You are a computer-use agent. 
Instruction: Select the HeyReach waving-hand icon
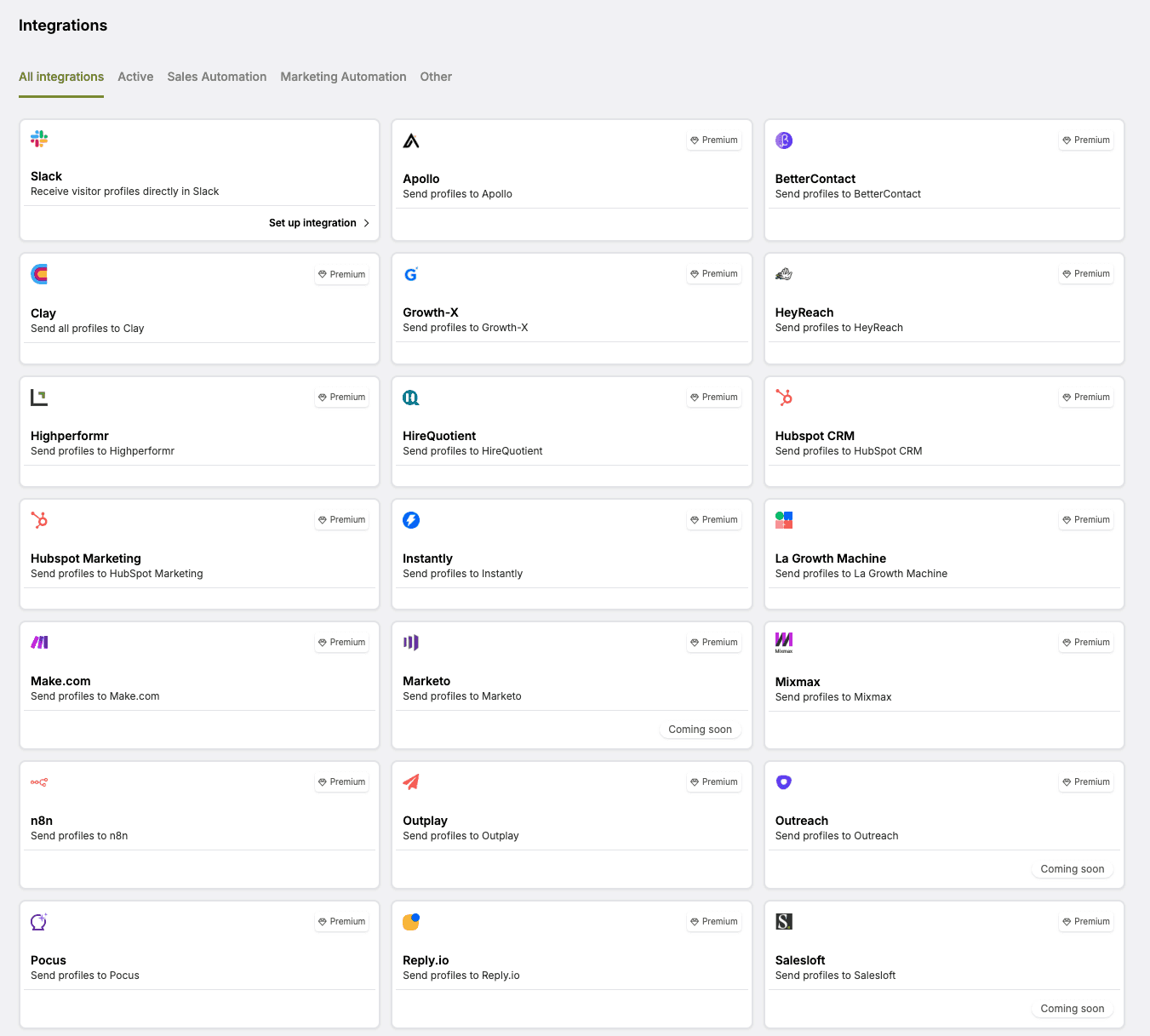(783, 273)
